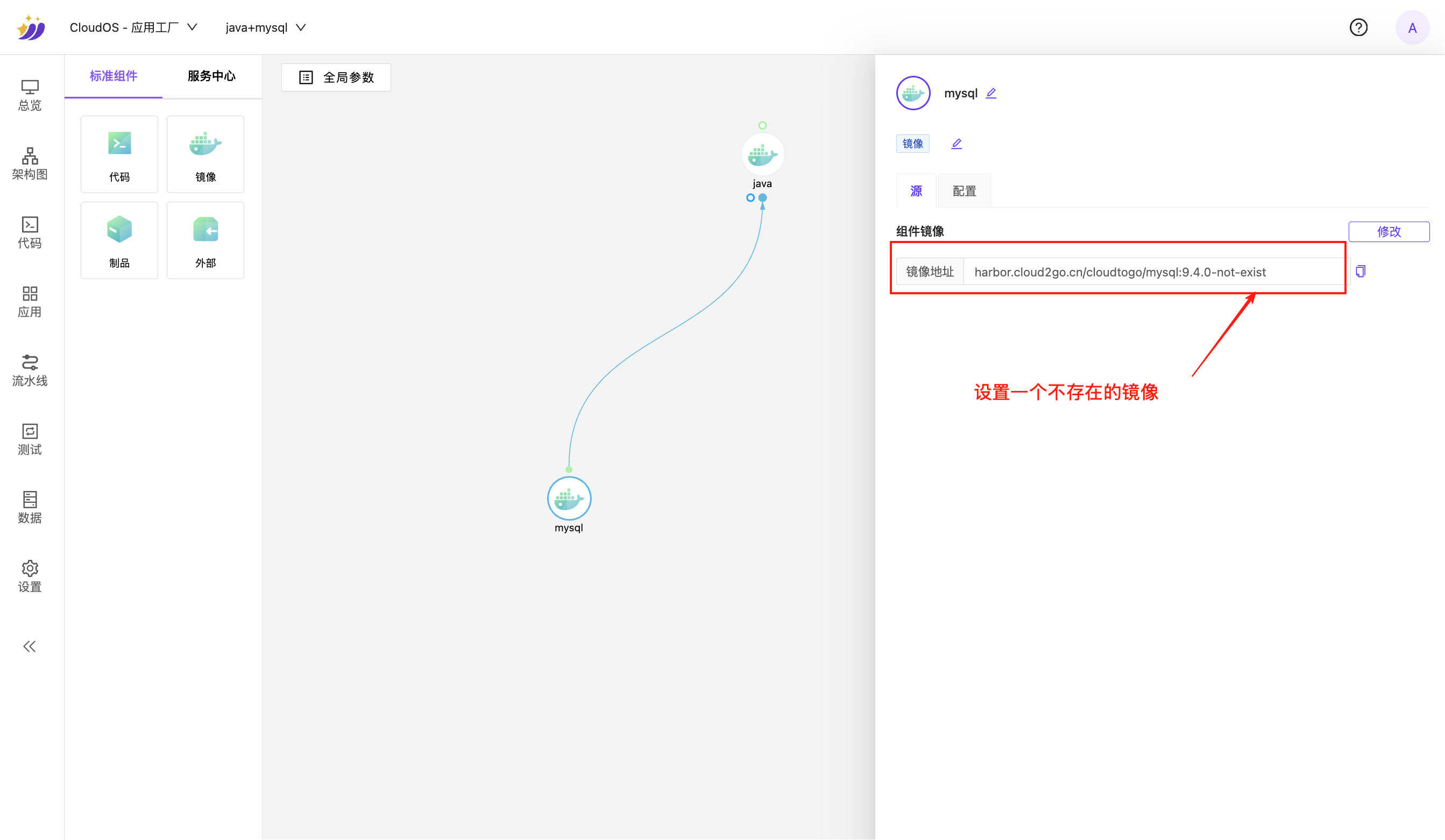Viewport: 1445px width, 840px height.
Task: Open the 流水线 pipeline section
Action: tap(30, 370)
